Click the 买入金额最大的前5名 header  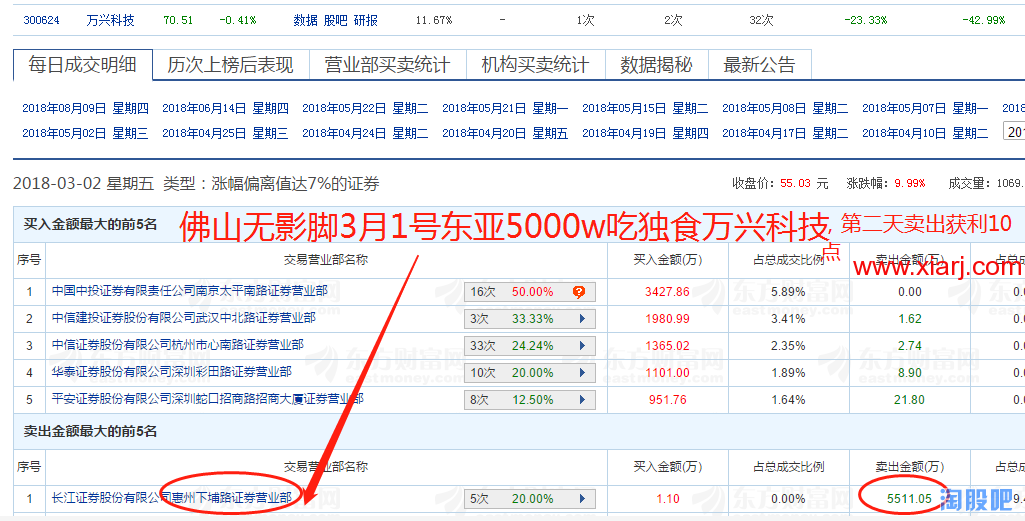[90, 225]
